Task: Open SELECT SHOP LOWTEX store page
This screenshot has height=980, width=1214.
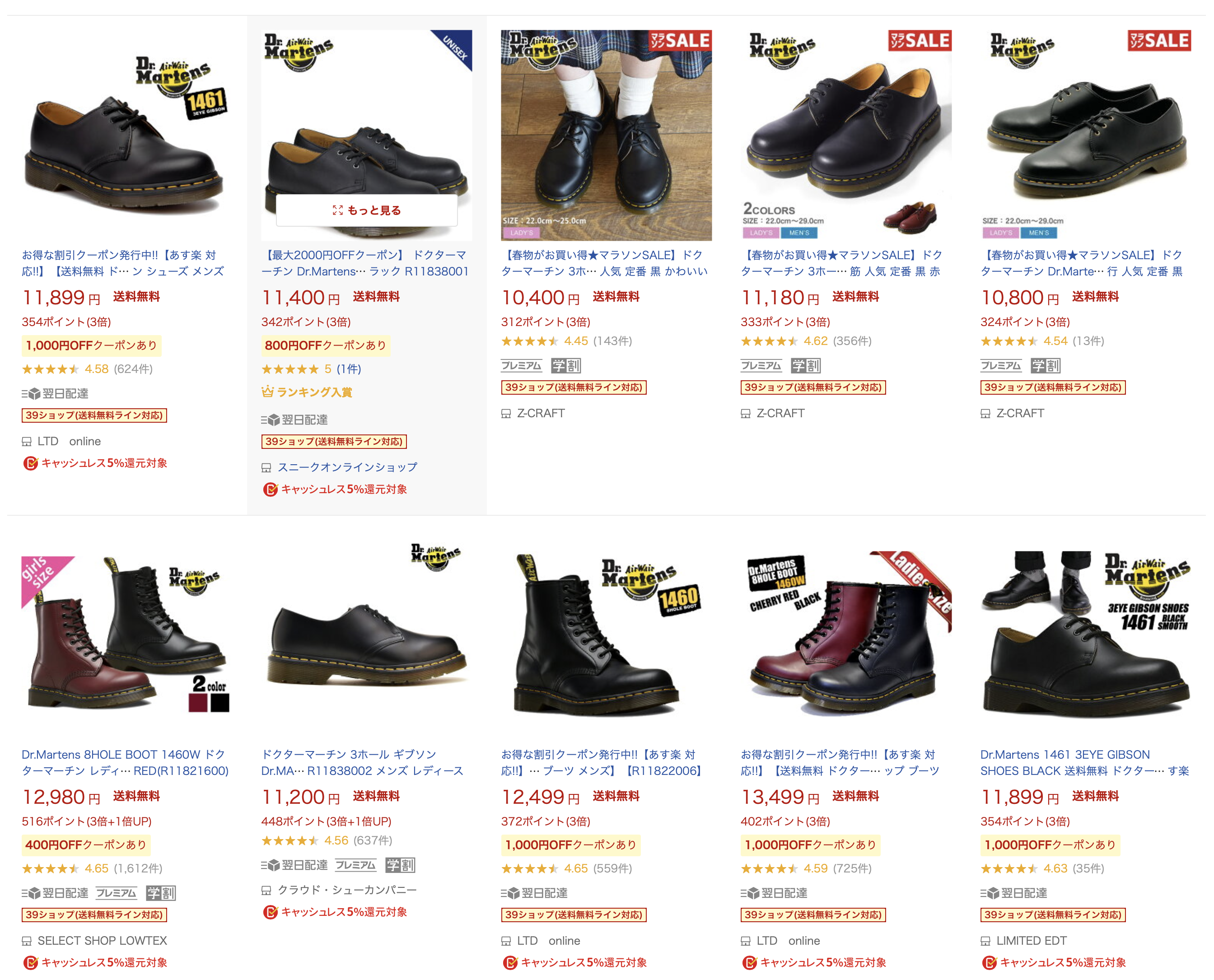Action: (102, 940)
